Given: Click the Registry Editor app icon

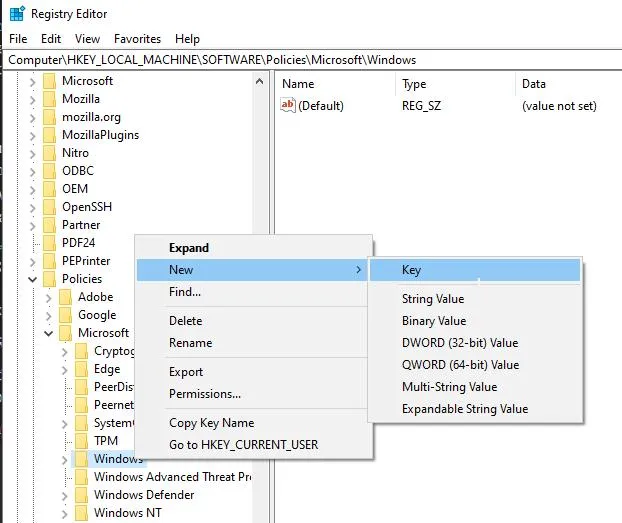Looking at the screenshot, I should 17,14.
